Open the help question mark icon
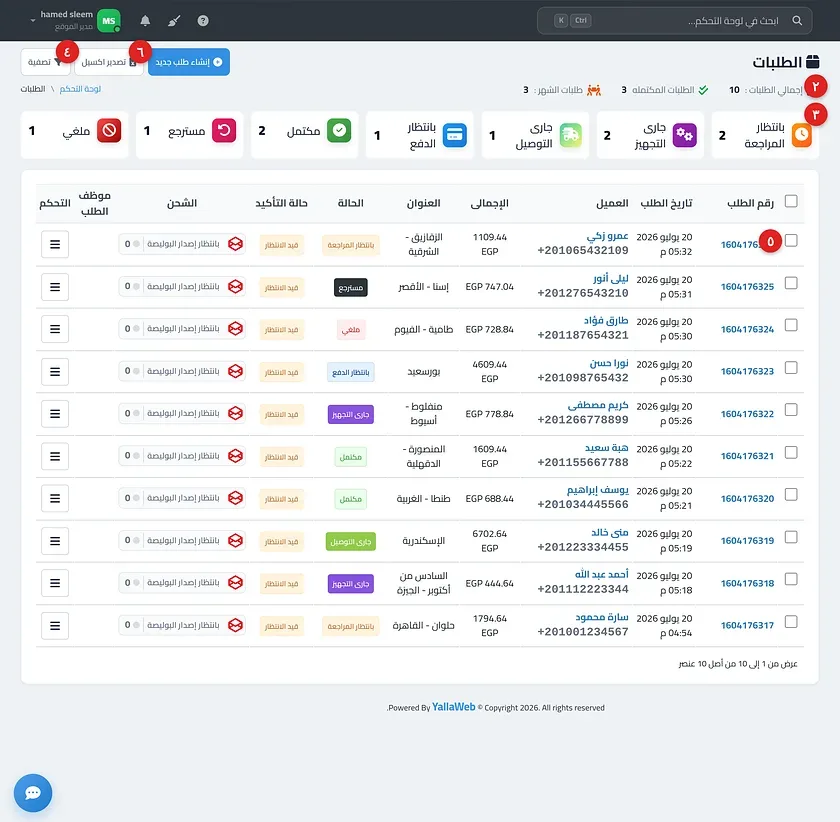 (203, 21)
